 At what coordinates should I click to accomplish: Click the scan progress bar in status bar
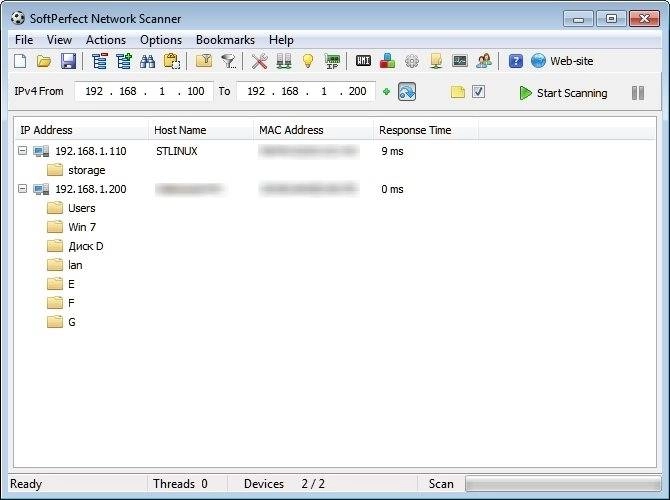[x=563, y=484]
